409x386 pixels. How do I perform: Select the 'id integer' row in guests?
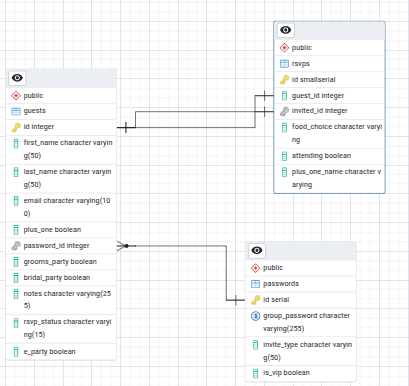pos(61,127)
